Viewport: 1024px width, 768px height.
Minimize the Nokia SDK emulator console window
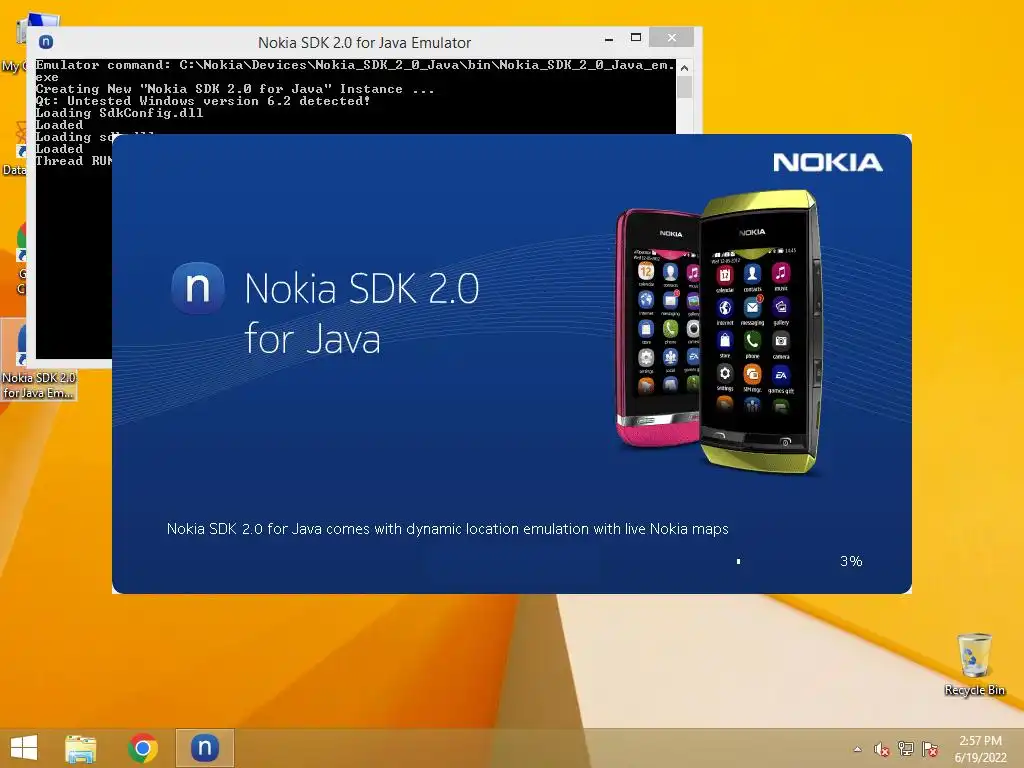pyautogui.click(x=609, y=39)
